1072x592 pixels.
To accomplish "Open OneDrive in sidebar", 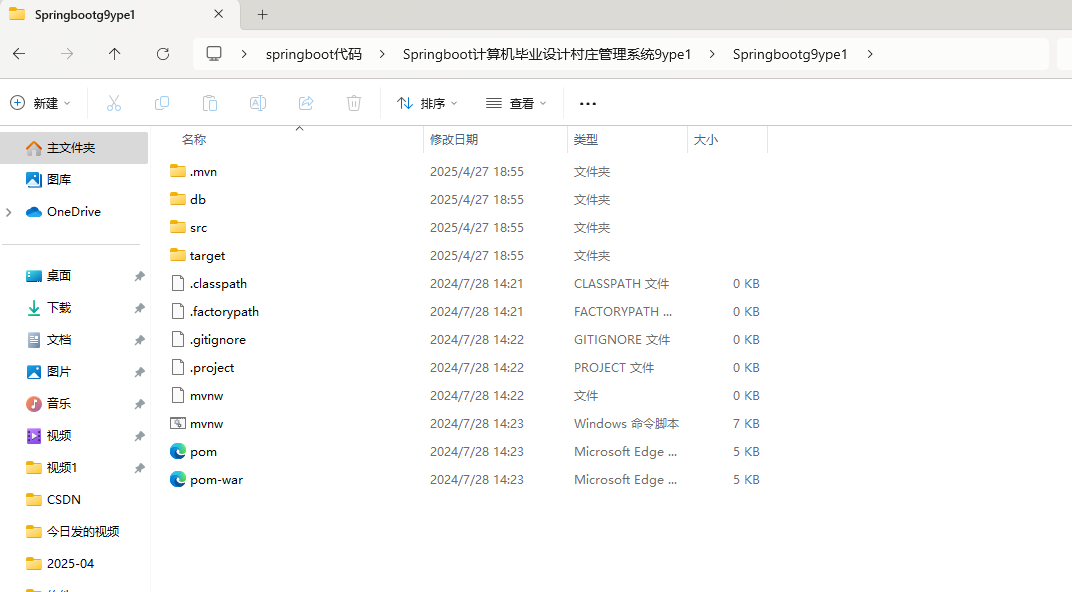I will (x=73, y=212).
